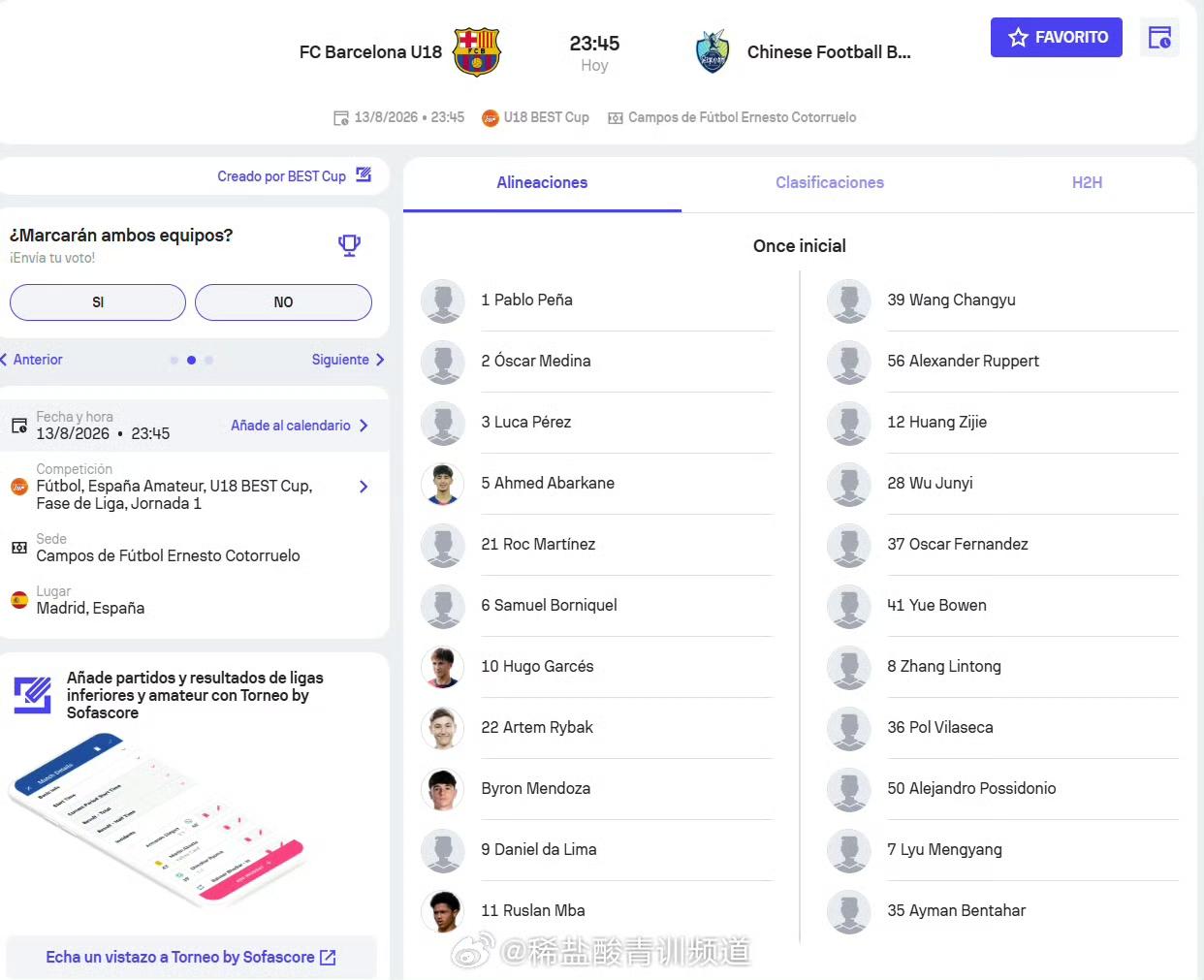
Task: Click the Spain flag icon next to Madrid
Action: tap(19, 600)
